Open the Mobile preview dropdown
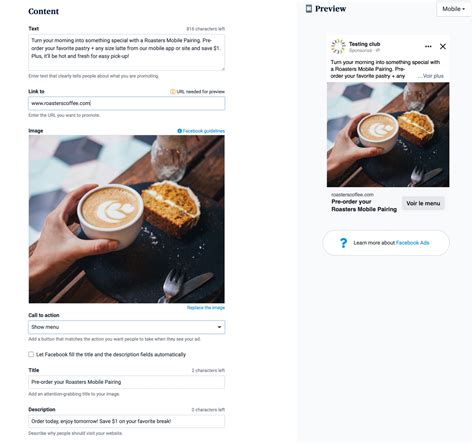The image size is (474, 444). click(x=453, y=9)
